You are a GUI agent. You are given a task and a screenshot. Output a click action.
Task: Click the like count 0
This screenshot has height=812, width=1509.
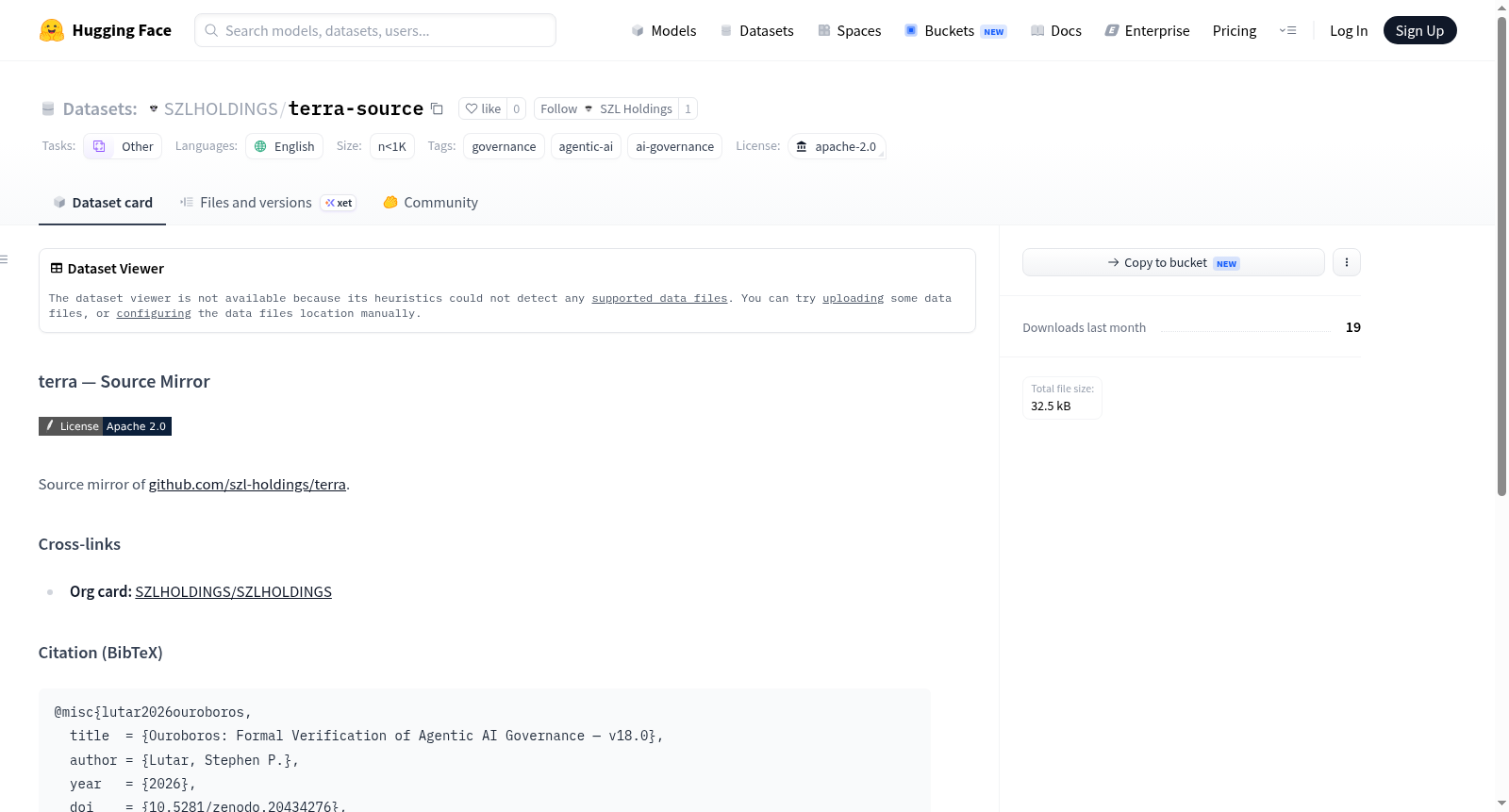(x=516, y=108)
